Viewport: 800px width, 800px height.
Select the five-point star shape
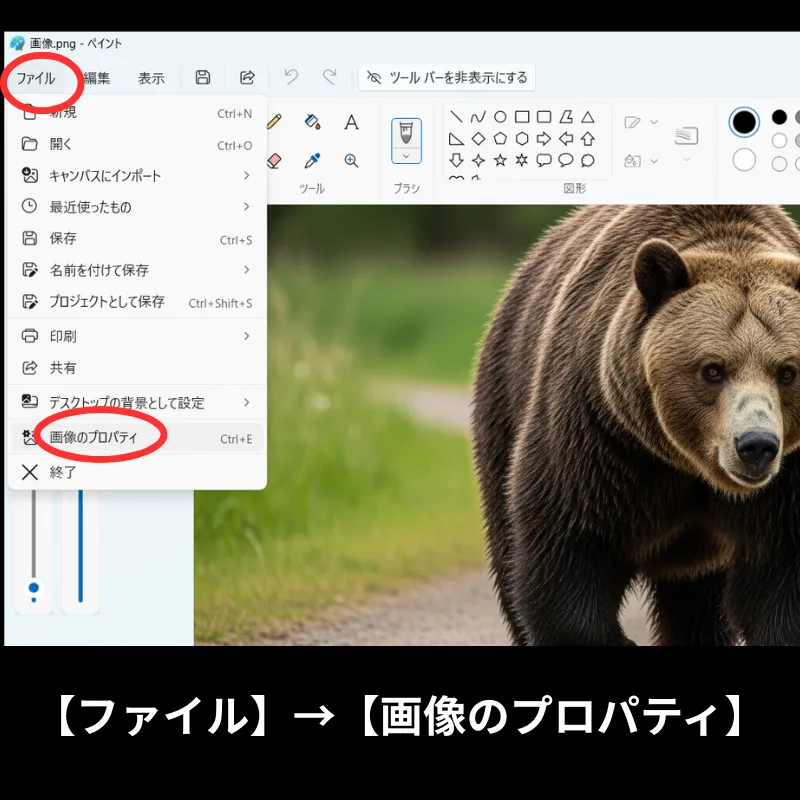[x=500, y=160]
